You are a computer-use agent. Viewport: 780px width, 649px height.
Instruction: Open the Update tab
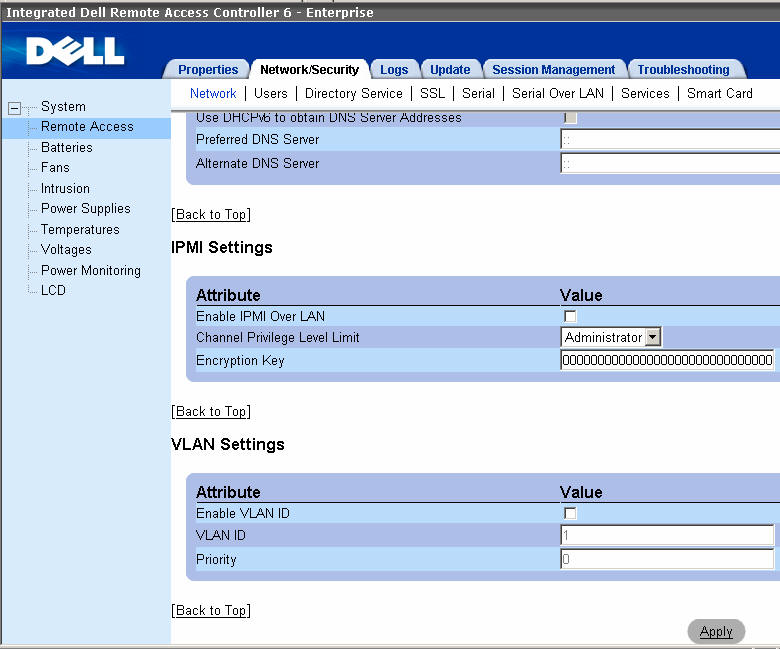[450, 70]
